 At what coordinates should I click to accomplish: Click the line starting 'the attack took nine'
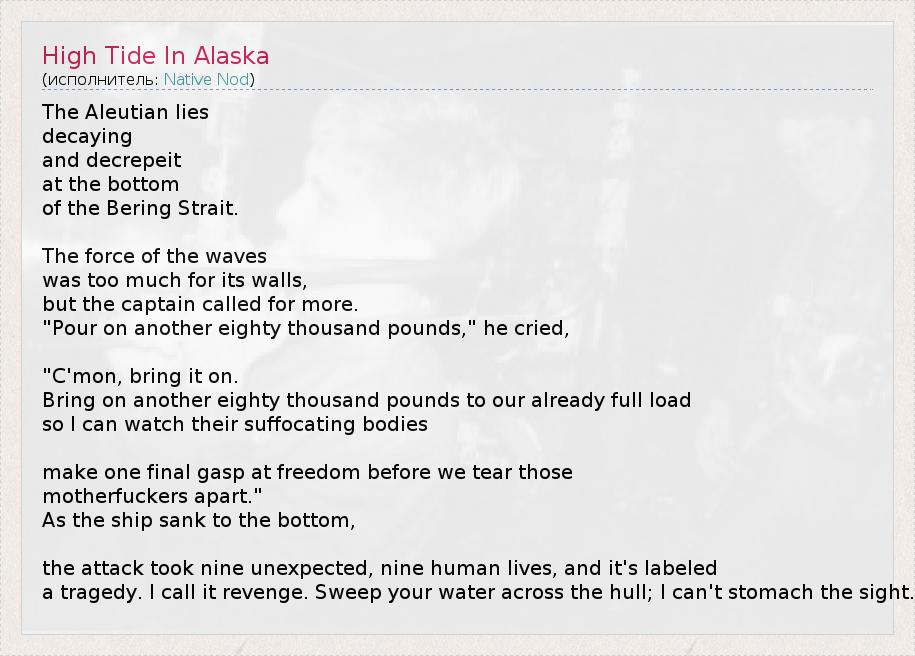379,568
